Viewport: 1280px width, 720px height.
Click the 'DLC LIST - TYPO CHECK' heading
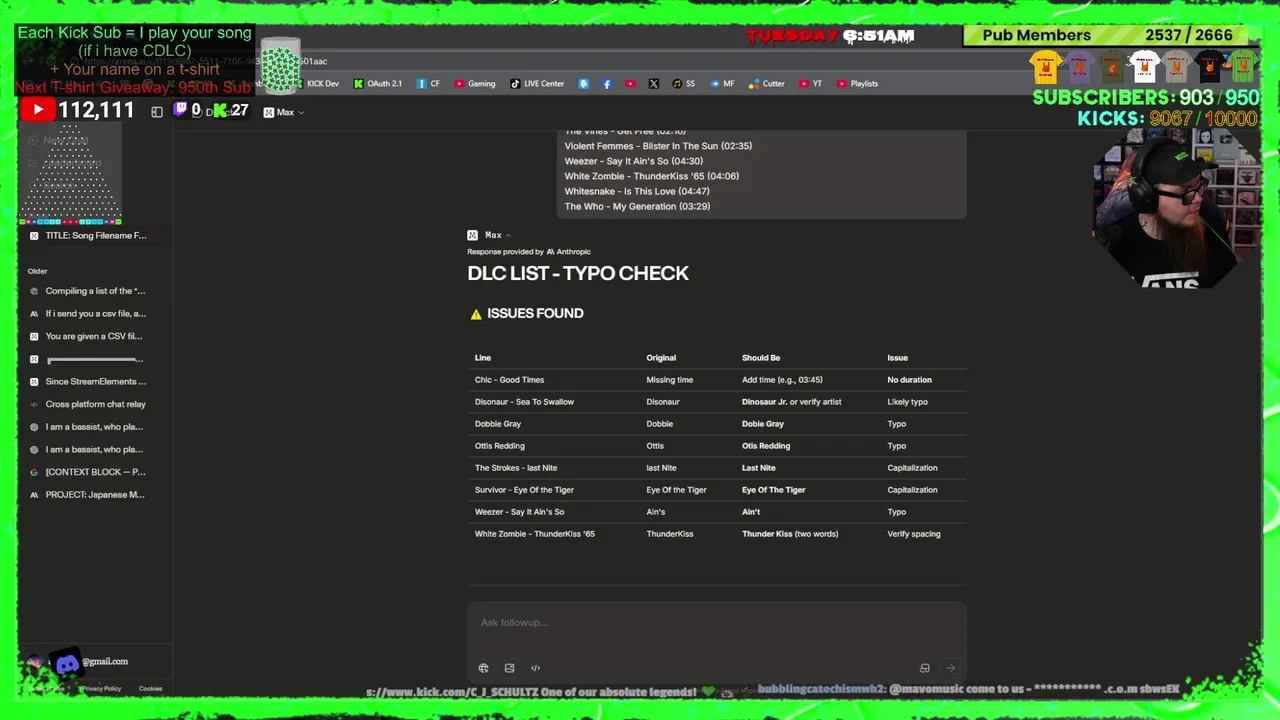pos(578,273)
